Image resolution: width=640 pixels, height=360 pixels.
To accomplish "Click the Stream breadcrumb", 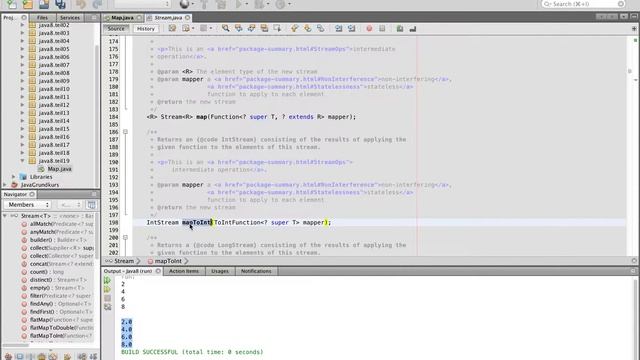I will point(124,261).
